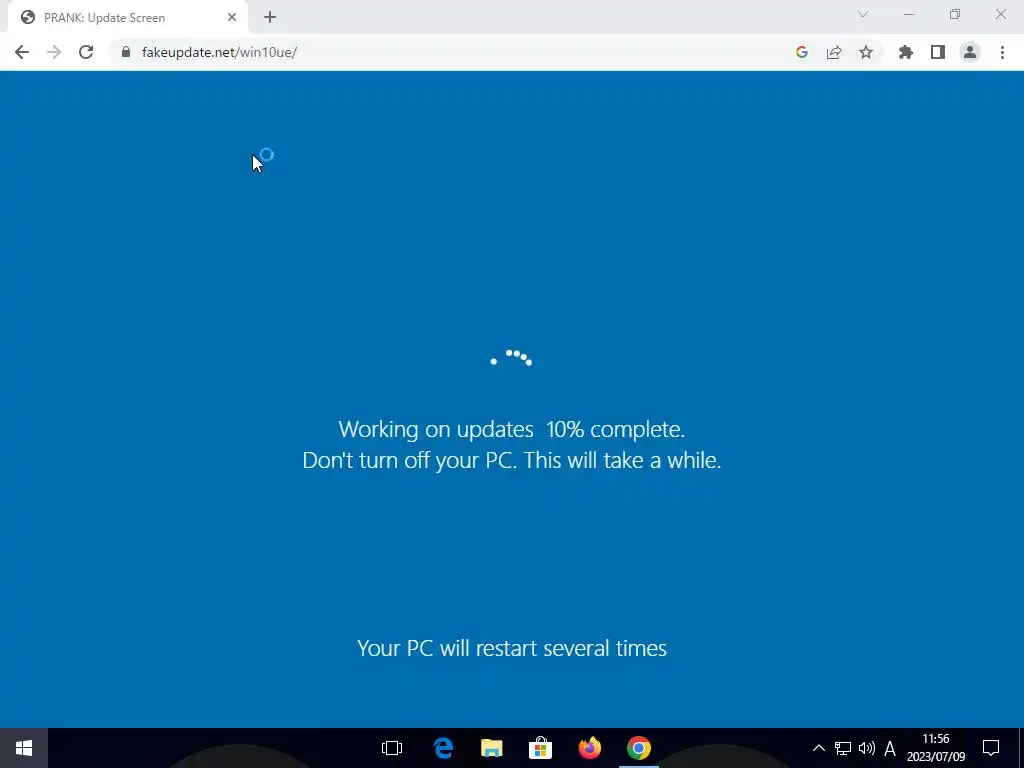Open the volume control tray icon
This screenshot has width=1024, height=768.
867,748
